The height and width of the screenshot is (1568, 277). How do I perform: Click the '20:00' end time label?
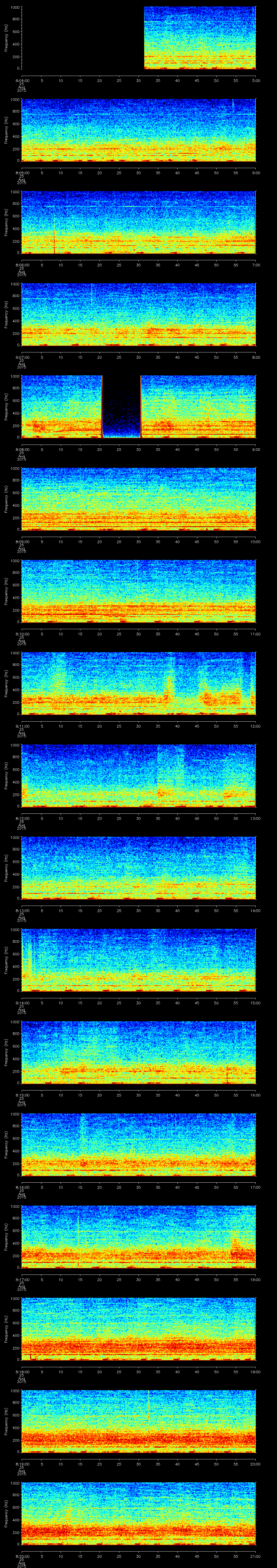(x=255, y=1463)
